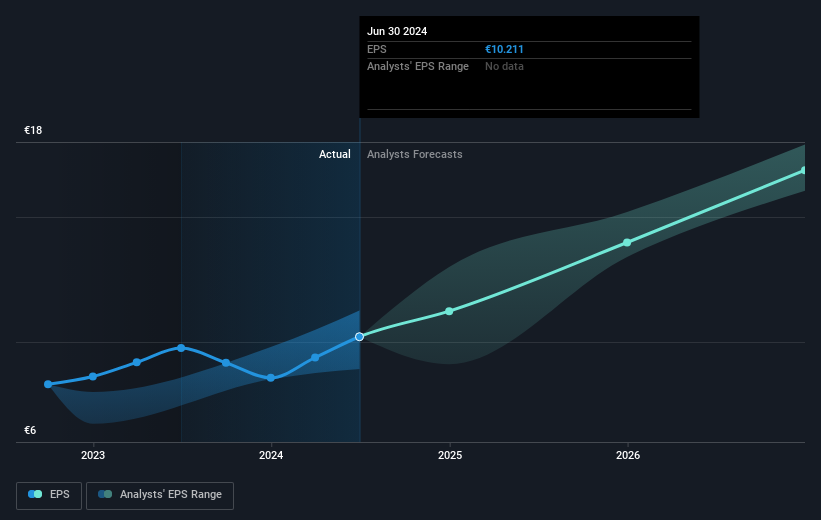Screen dimensions: 821x520
Task: Click the '€6' y-axis label
Action: tap(30, 430)
